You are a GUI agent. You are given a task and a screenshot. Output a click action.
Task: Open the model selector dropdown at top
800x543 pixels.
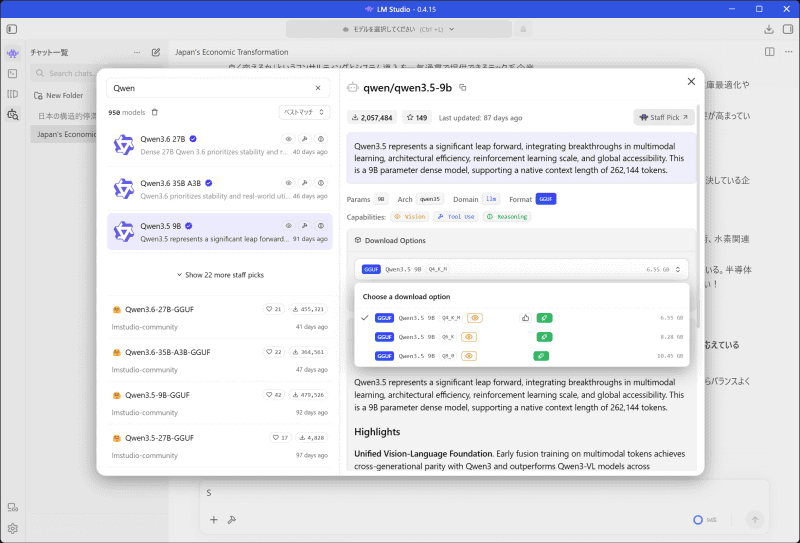point(398,29)
